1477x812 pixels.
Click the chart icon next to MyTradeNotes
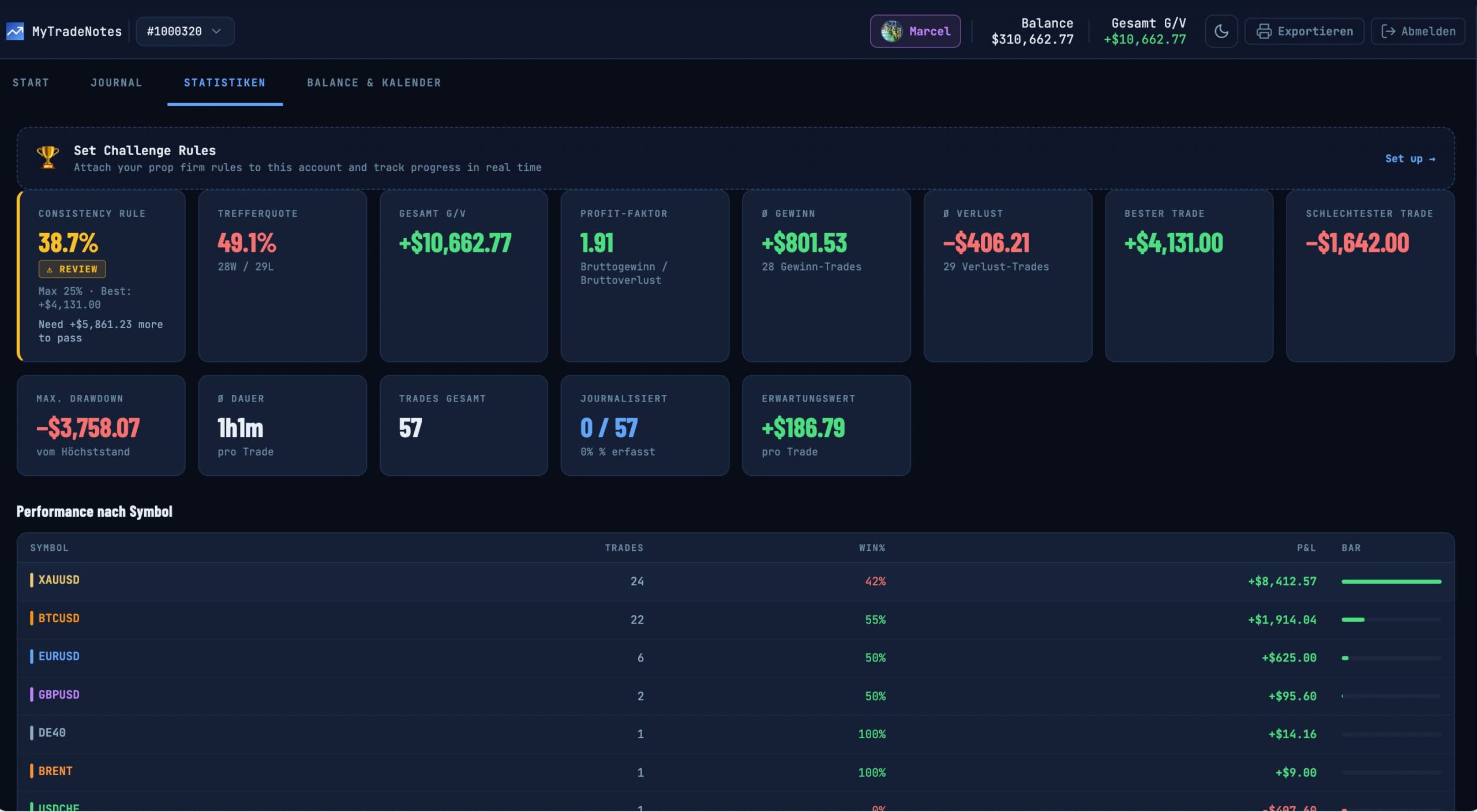(14, 31)
